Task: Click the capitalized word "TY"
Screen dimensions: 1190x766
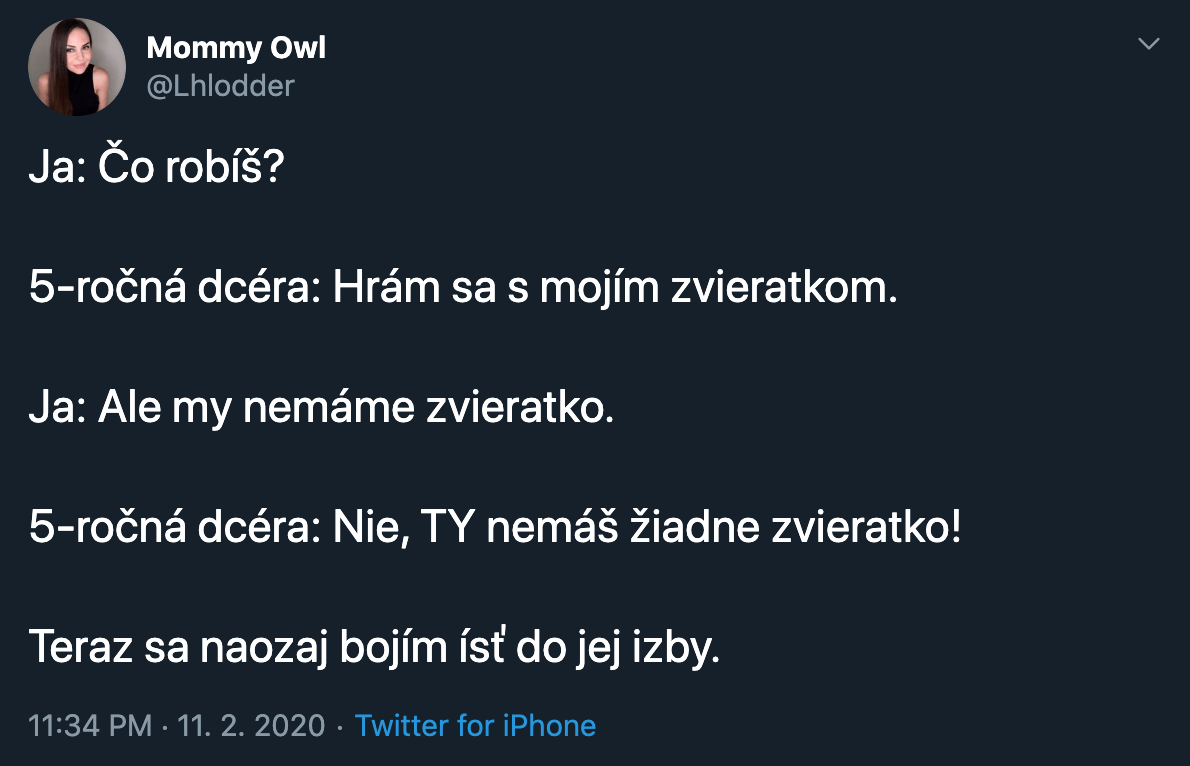Action: (x=449, y=529)
